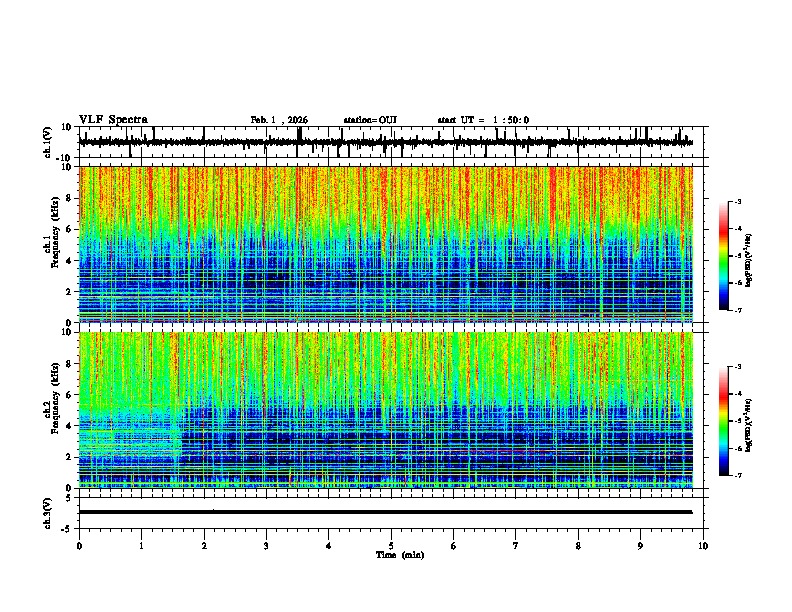Click the ch.2 spectrogram panel
792x612 pixels.
[x=386, y=410]
